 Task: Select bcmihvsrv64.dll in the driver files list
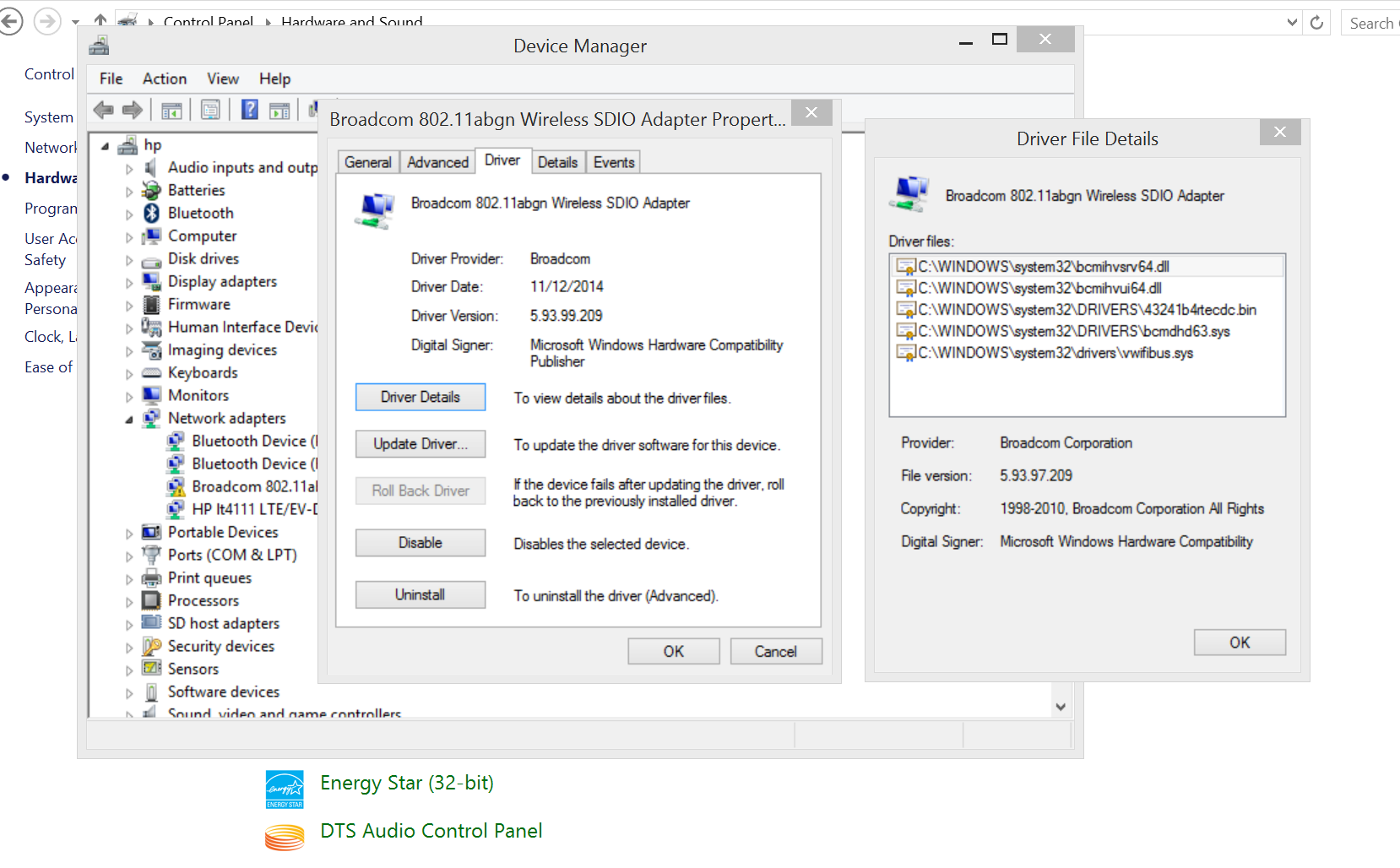pos(1088,267)
